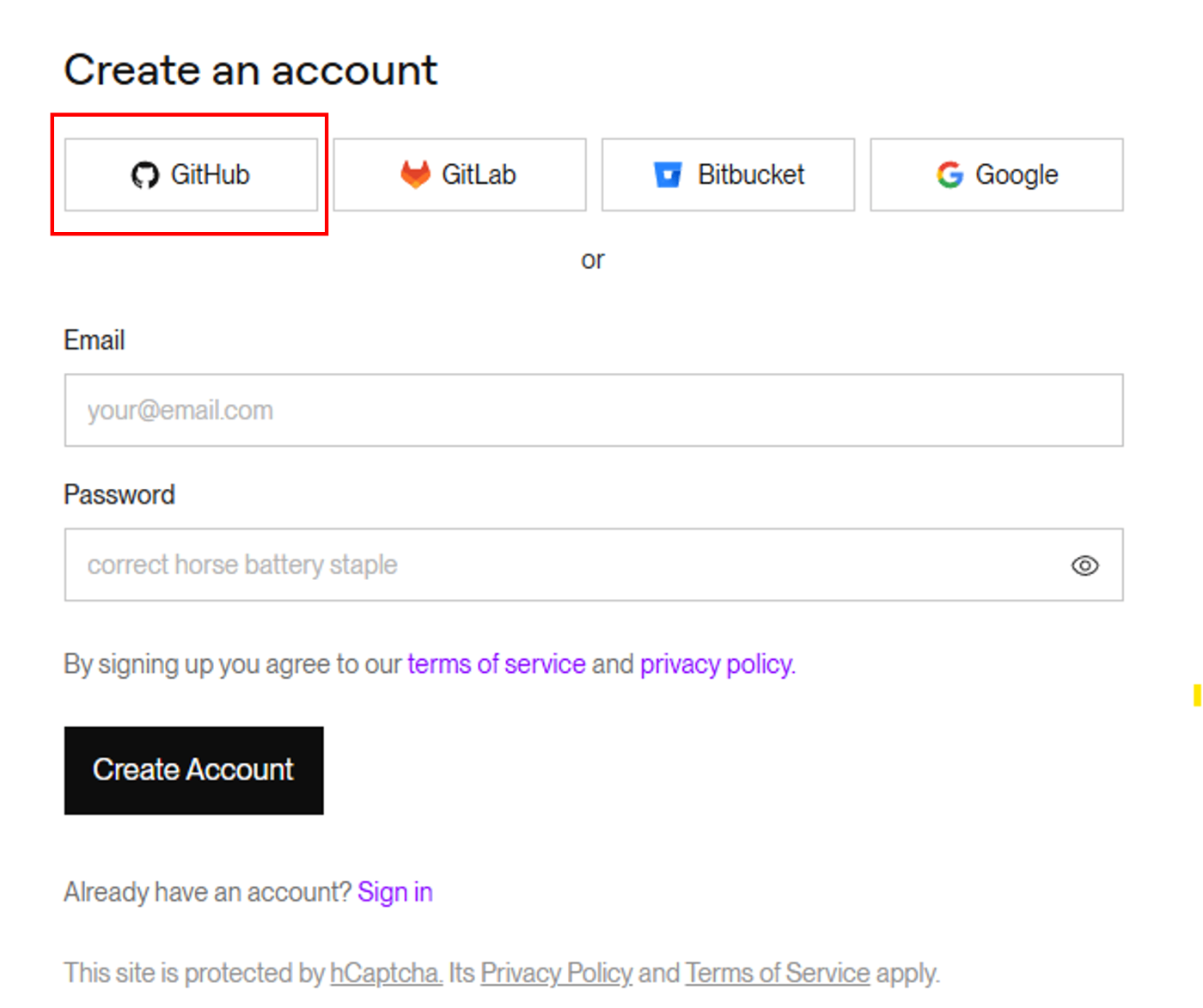Click the multicolor Google G logo
Image resolution: width=1203 pixels, height=1008 pixels.
(x=950, y=174)
